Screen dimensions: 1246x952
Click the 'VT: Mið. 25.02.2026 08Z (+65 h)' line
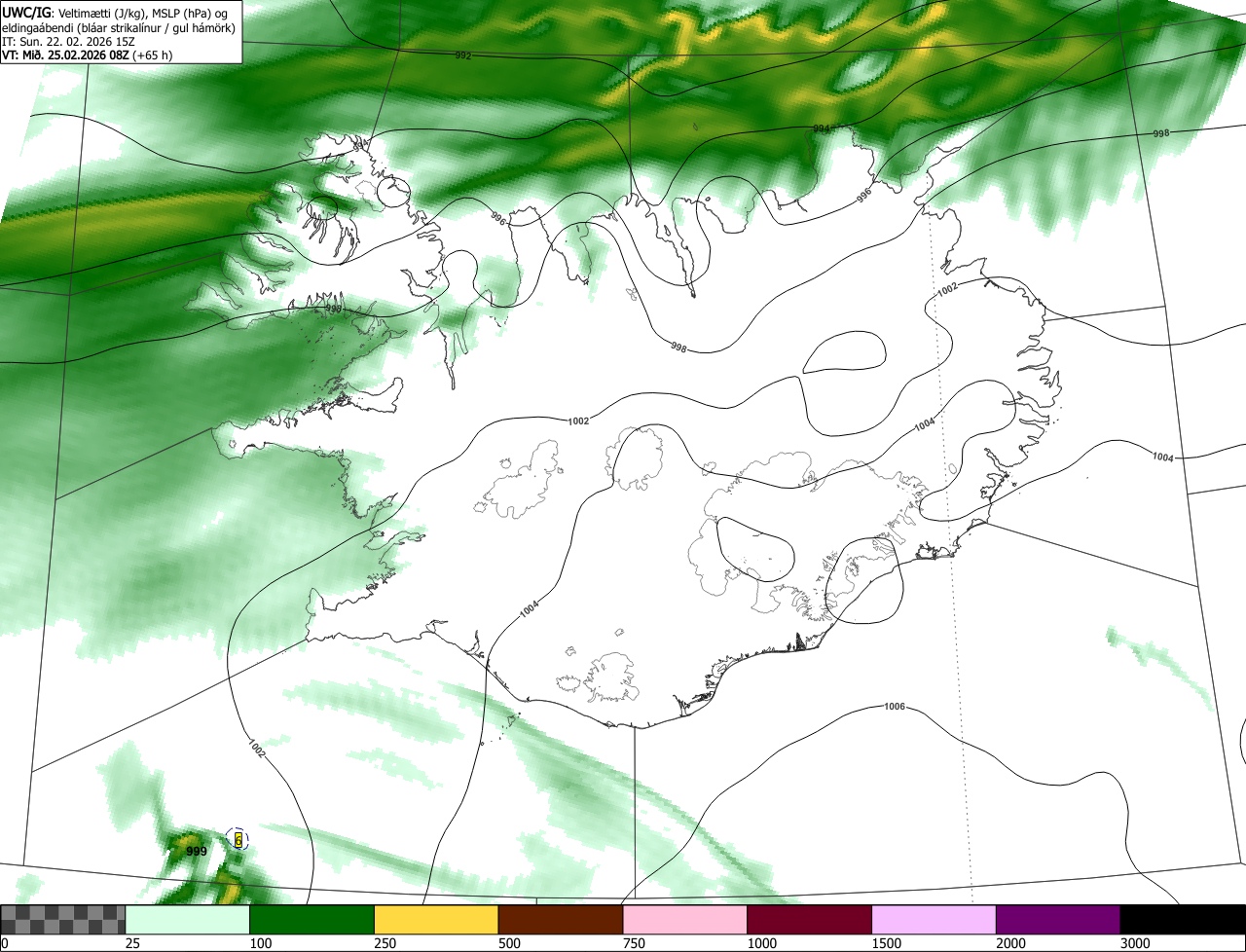tap(88, 55)
